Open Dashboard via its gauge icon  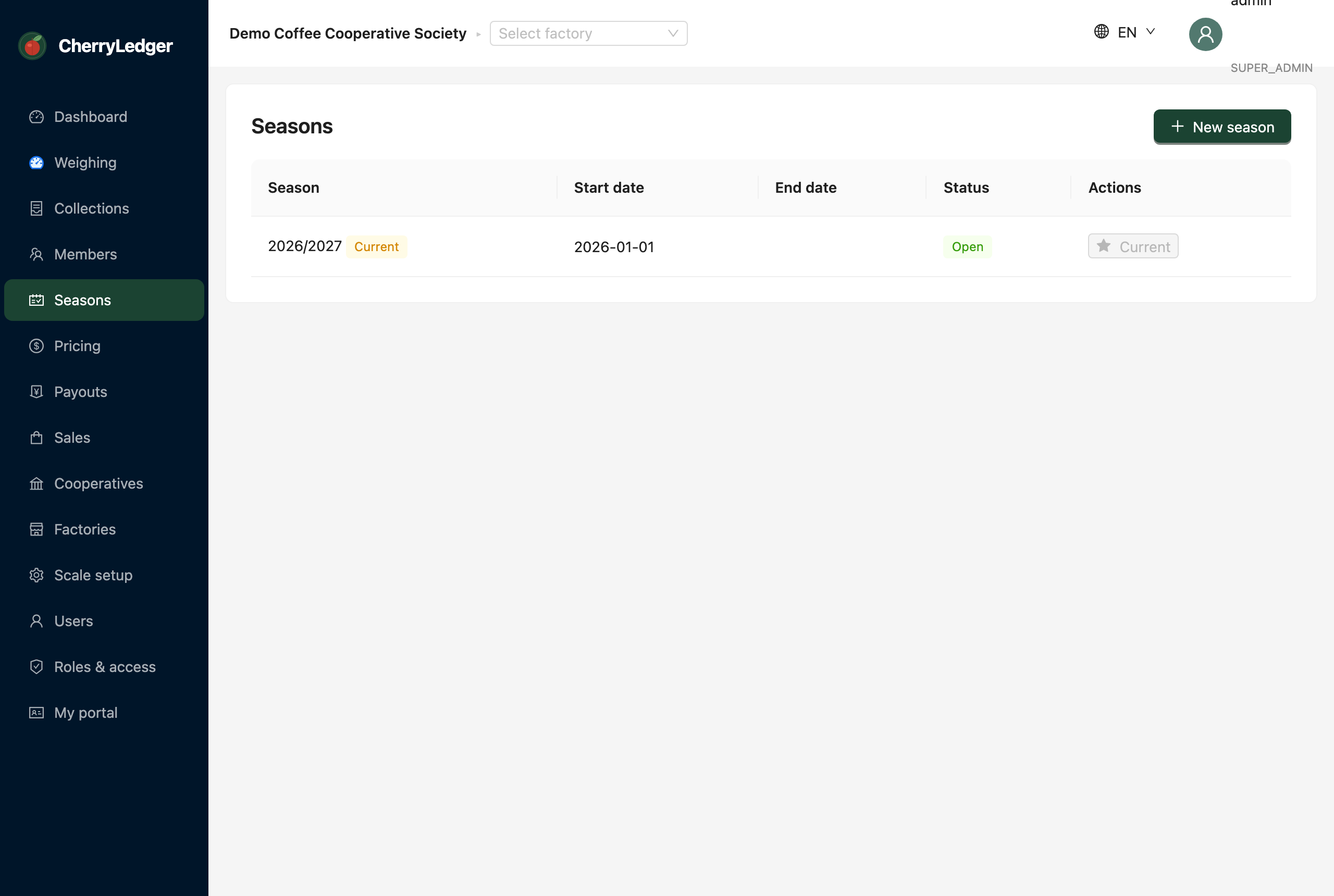[x=36, y=117]
